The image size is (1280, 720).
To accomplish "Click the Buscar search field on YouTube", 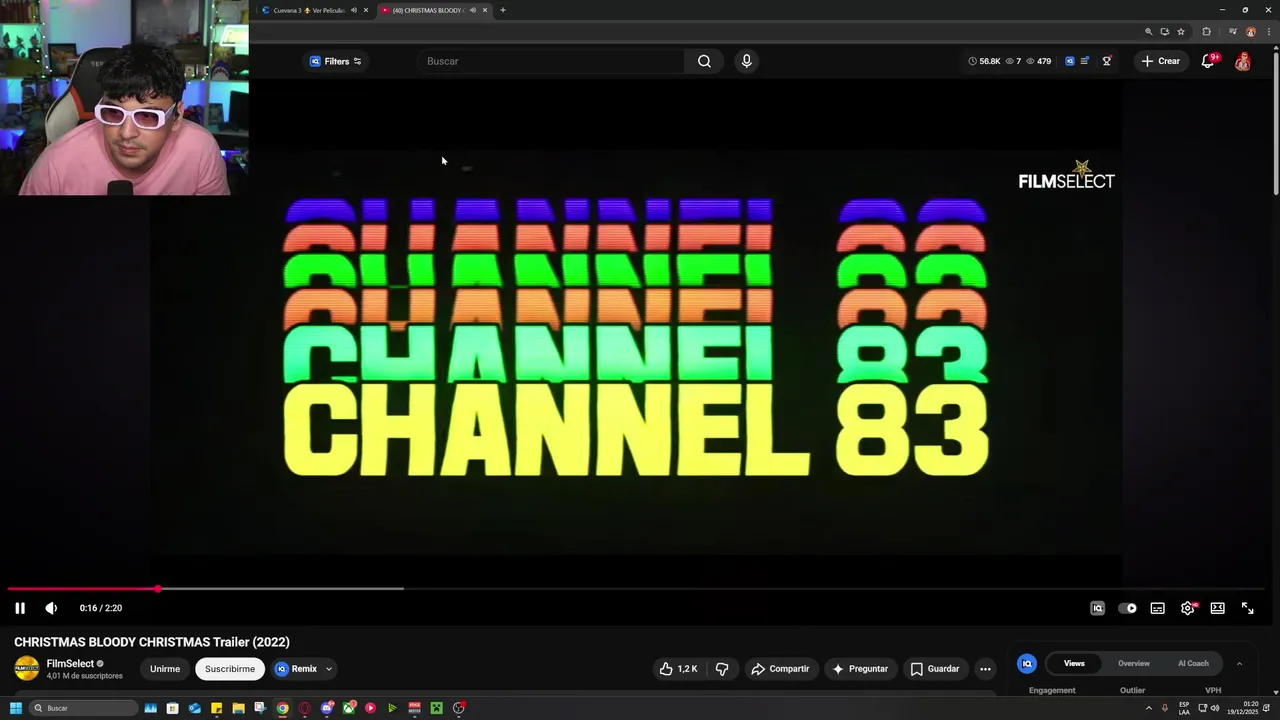I will [x=553, y=61].
